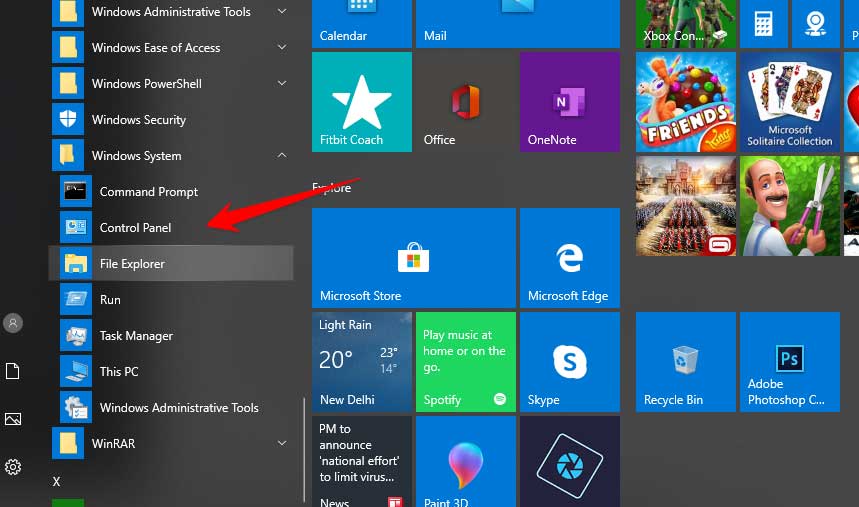Open the Recycle Bin tile

685,362
